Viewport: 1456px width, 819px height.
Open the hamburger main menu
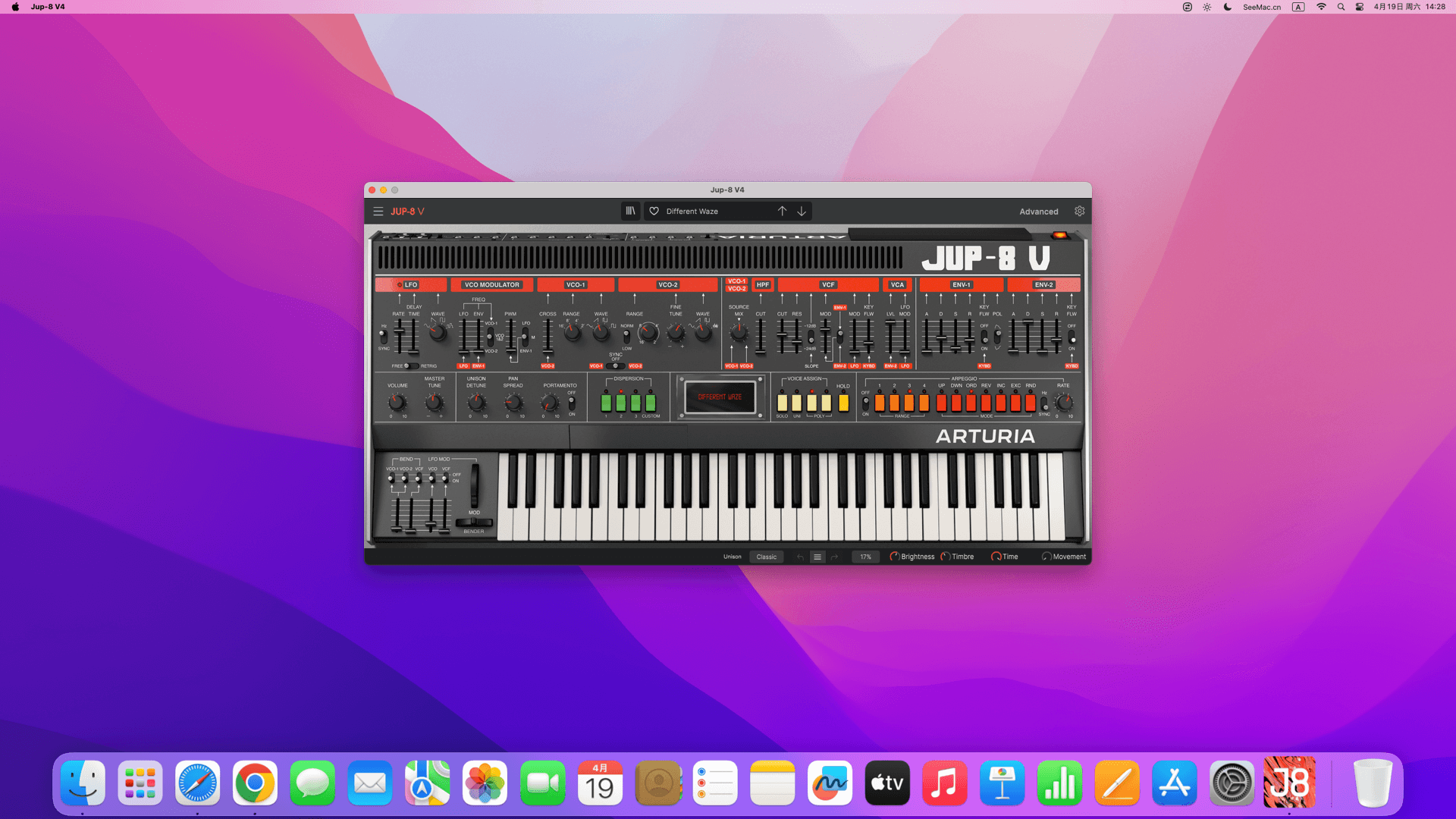coord(378,212)
